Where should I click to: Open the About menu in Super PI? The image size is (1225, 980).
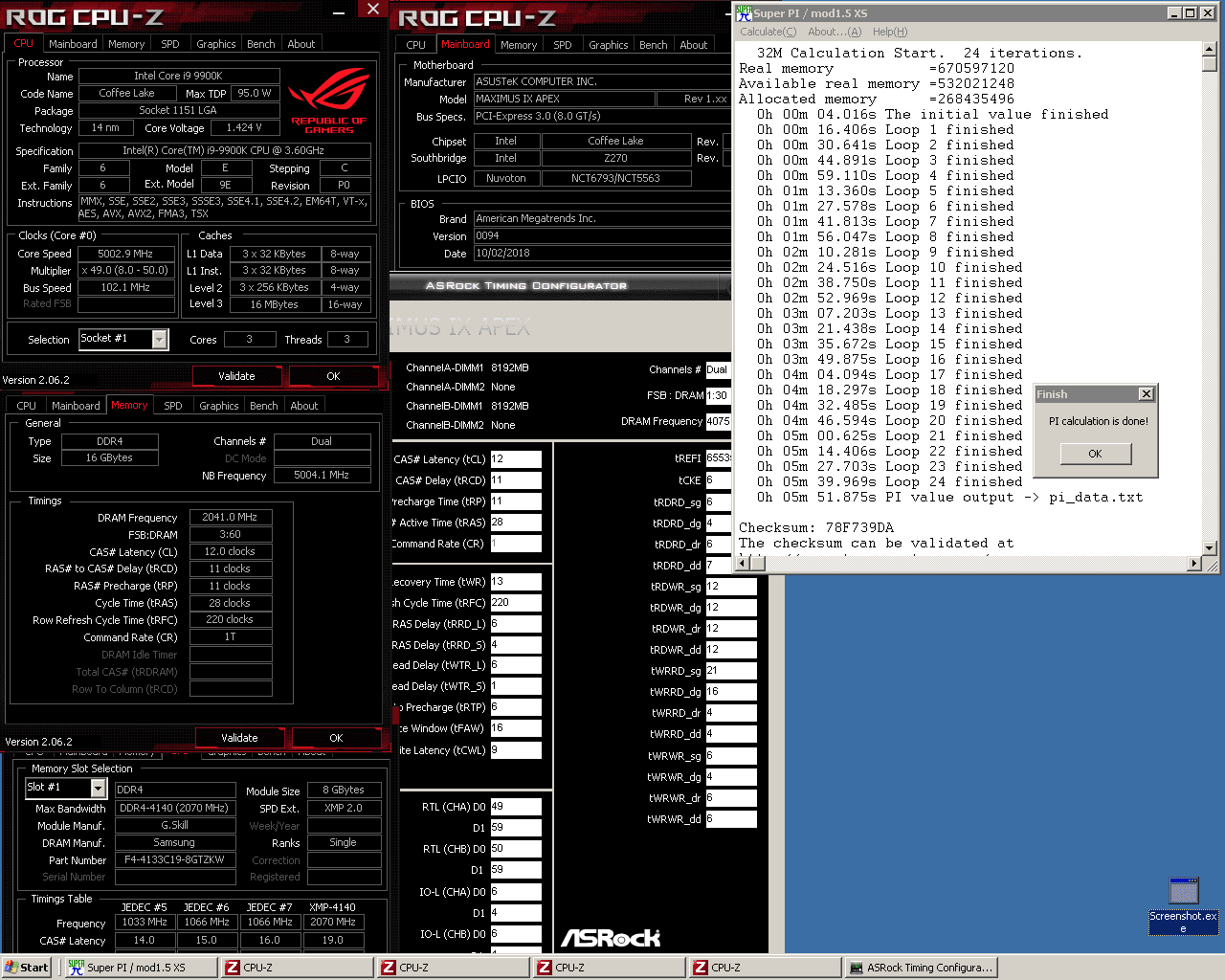[834, 32]
